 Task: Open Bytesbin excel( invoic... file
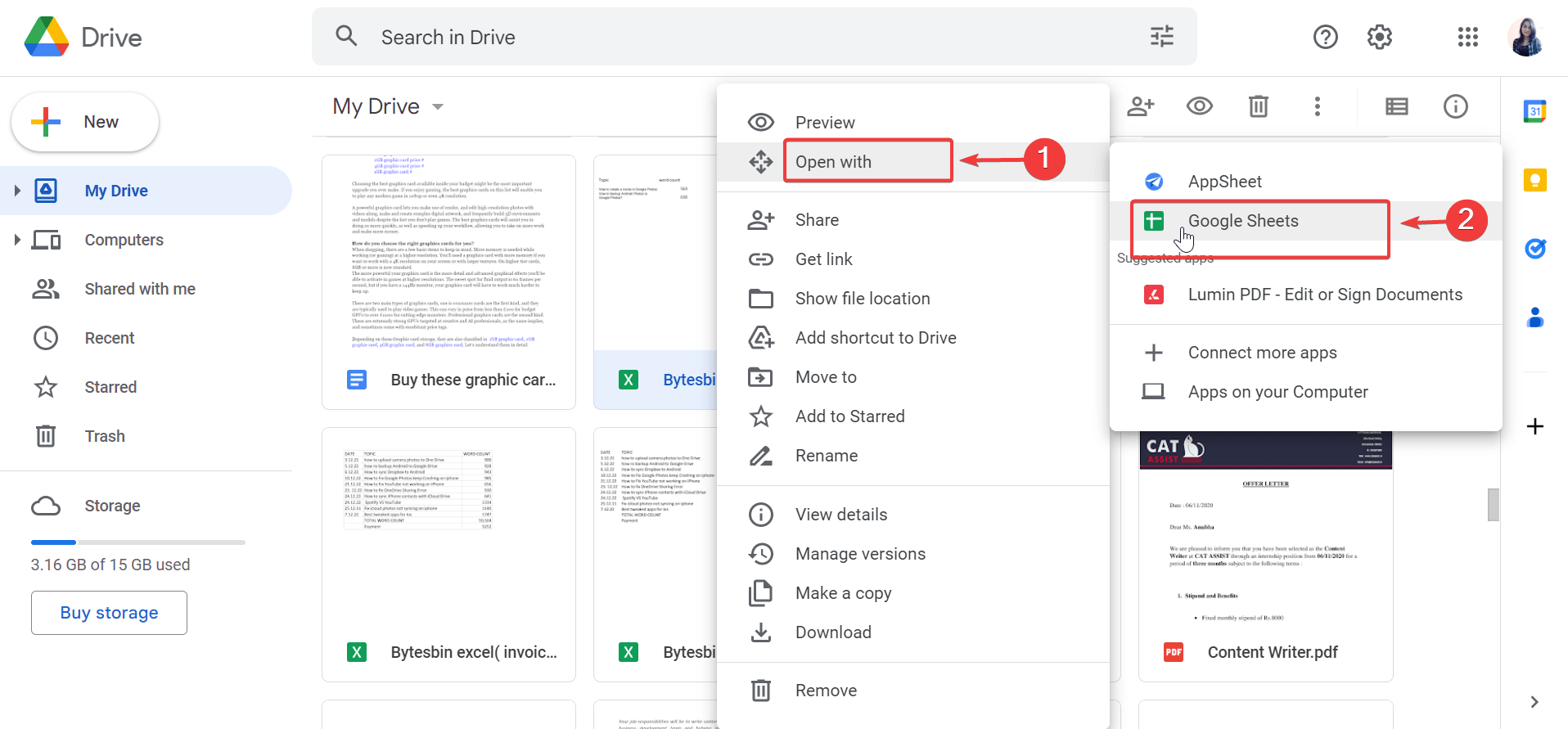click(x=448, y=555)
